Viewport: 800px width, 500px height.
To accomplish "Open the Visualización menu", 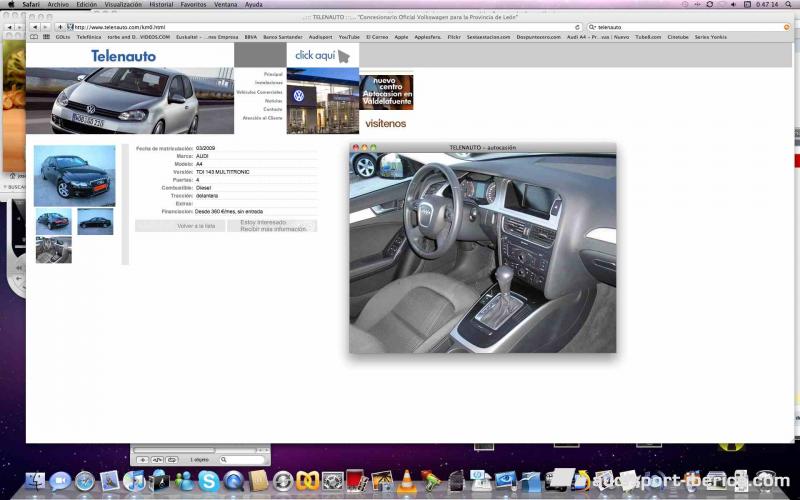I will point(123,4).
